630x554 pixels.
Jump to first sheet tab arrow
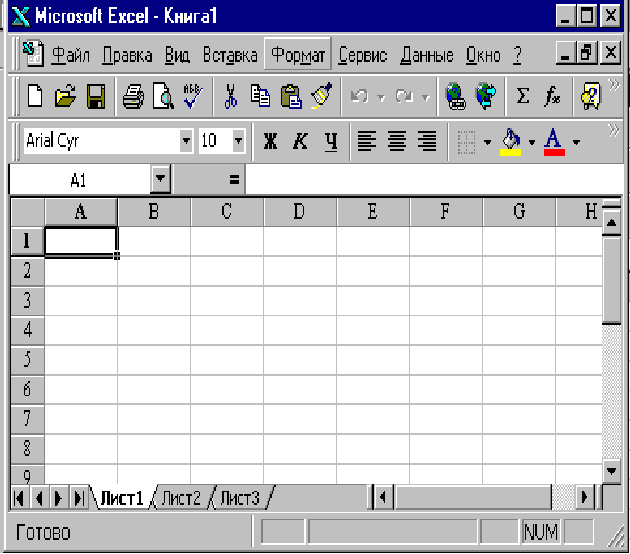click(19, 498)
